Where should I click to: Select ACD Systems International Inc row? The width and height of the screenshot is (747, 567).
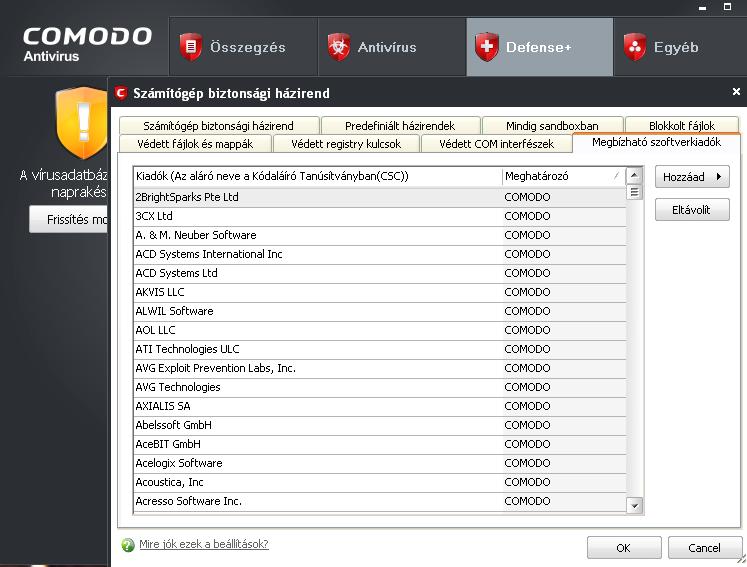[x=380, y=254]
